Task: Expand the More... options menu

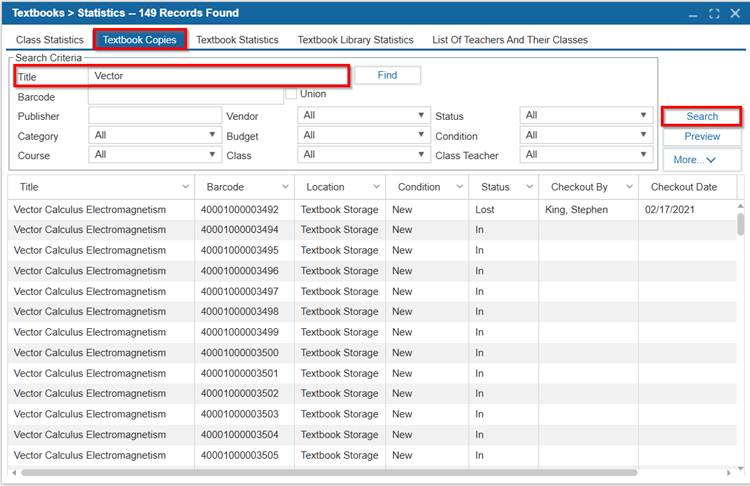Action: click(x=702, y=160)
